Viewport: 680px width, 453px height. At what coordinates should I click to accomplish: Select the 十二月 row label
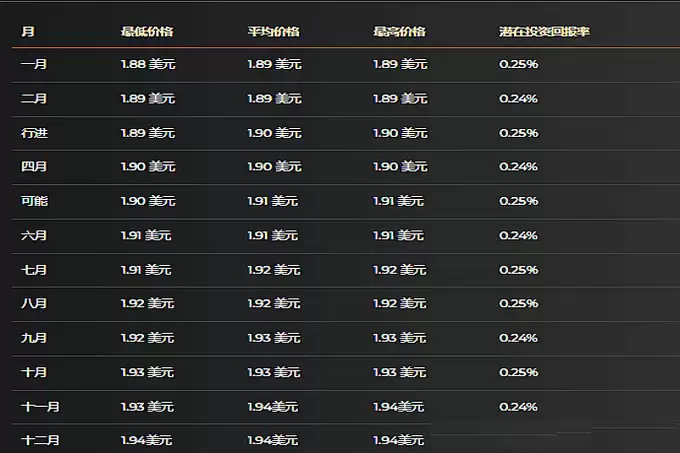point(41,440)
